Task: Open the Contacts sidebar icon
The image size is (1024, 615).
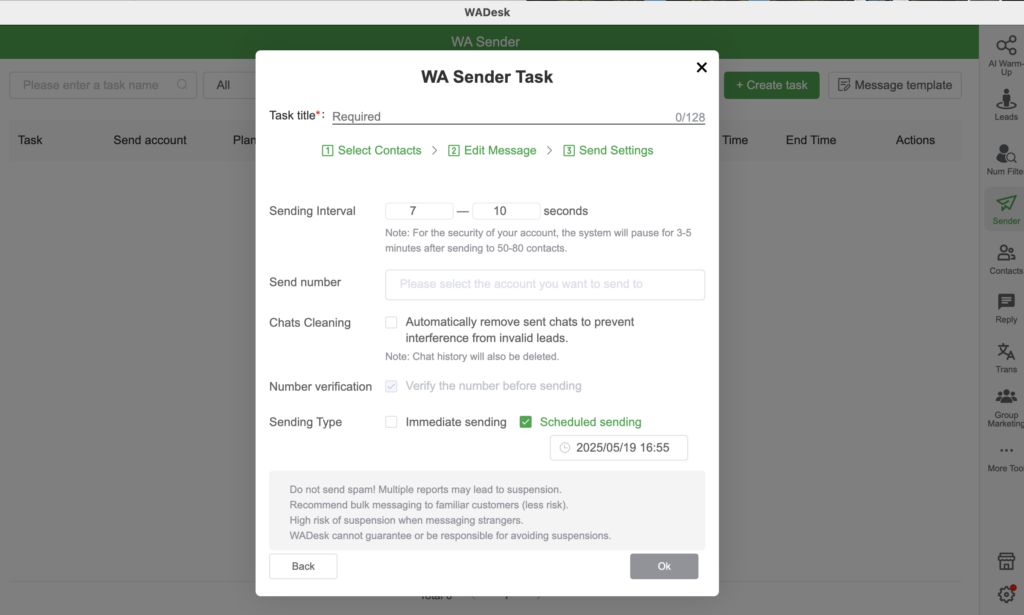Action: coord(1006,253)
